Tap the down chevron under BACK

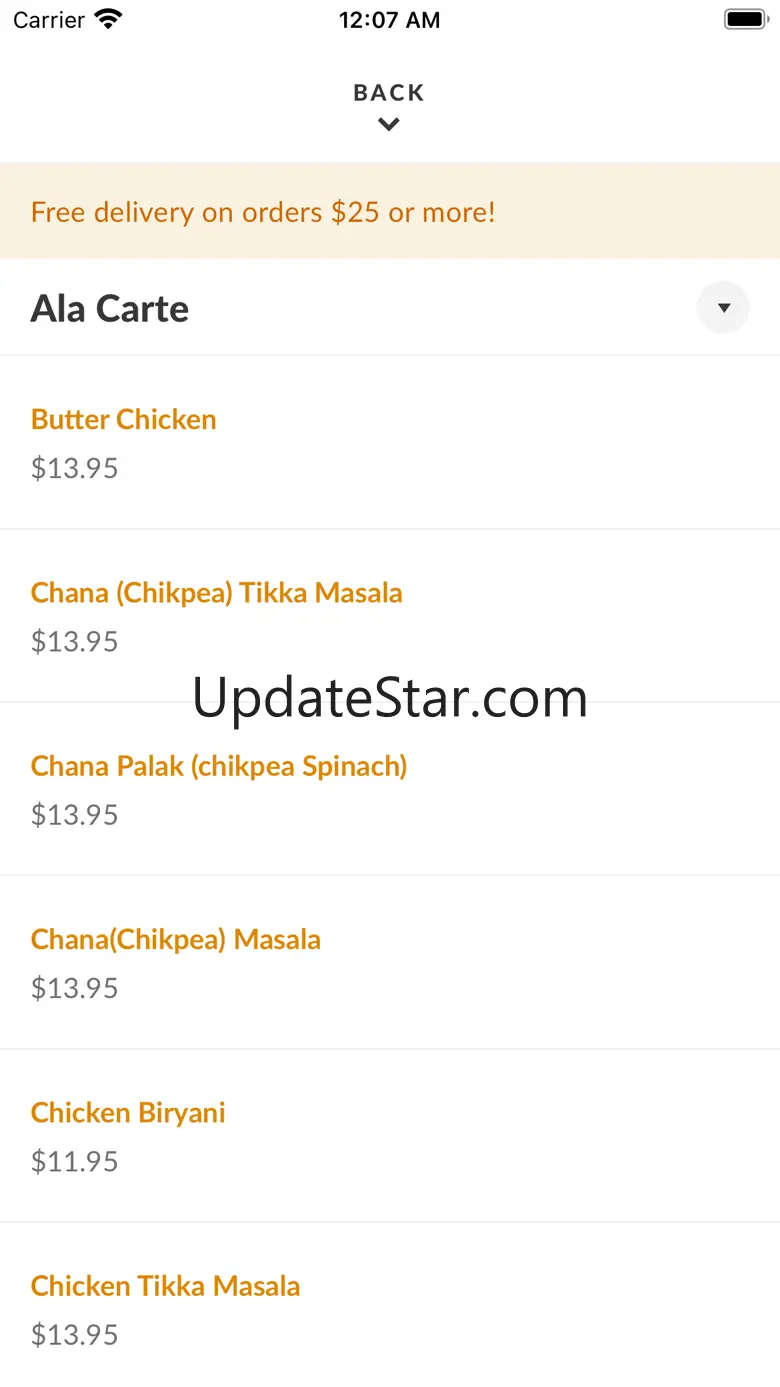(389, 125)
